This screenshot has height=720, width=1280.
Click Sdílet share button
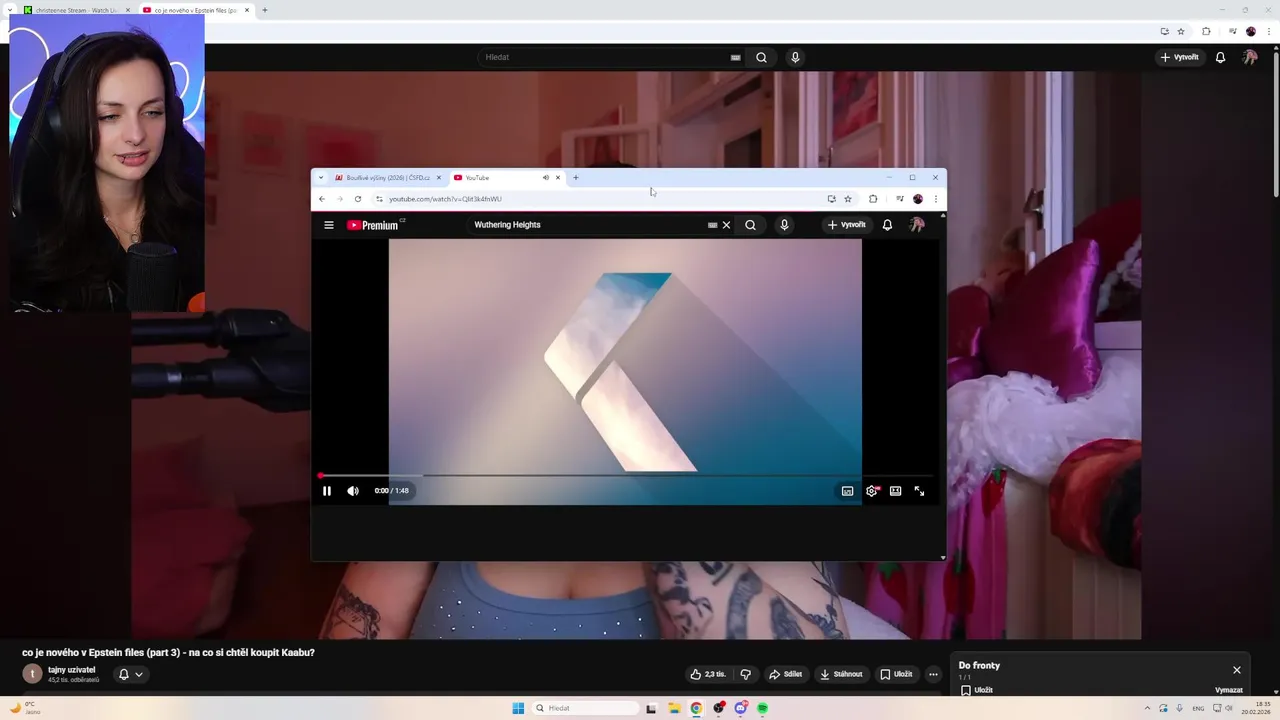click(x=785, y=674)
